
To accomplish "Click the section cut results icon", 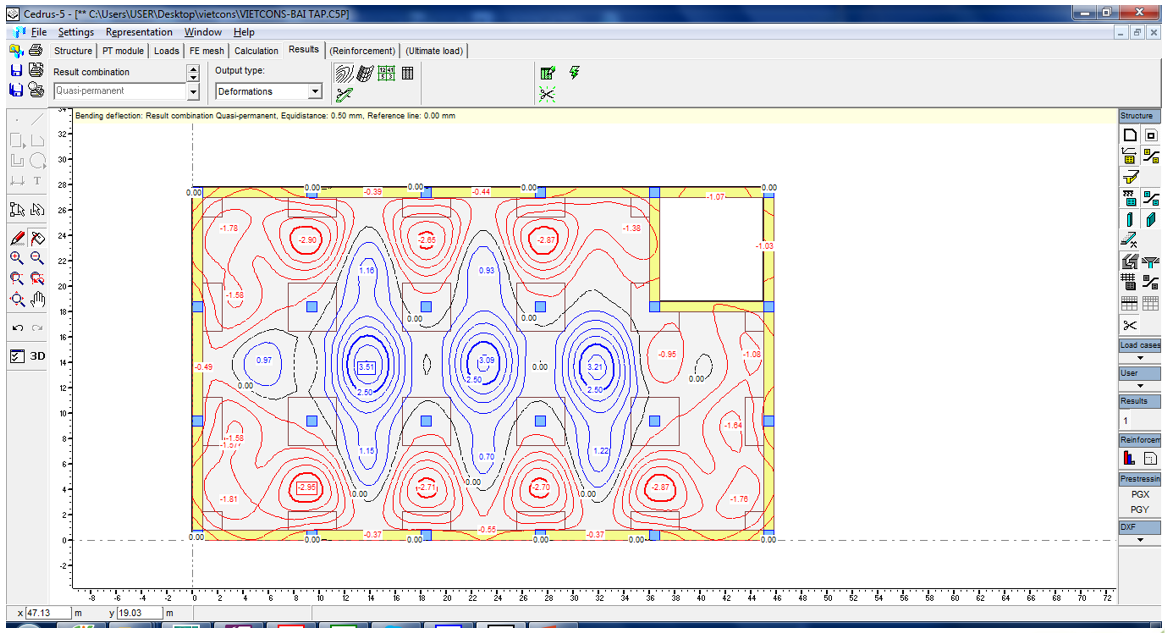I will coord(344,94).
